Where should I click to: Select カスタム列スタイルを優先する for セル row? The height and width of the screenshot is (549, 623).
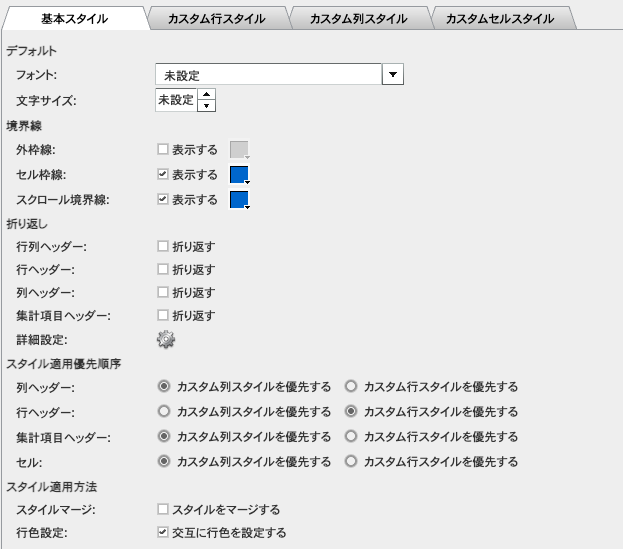tap(164, 461)
